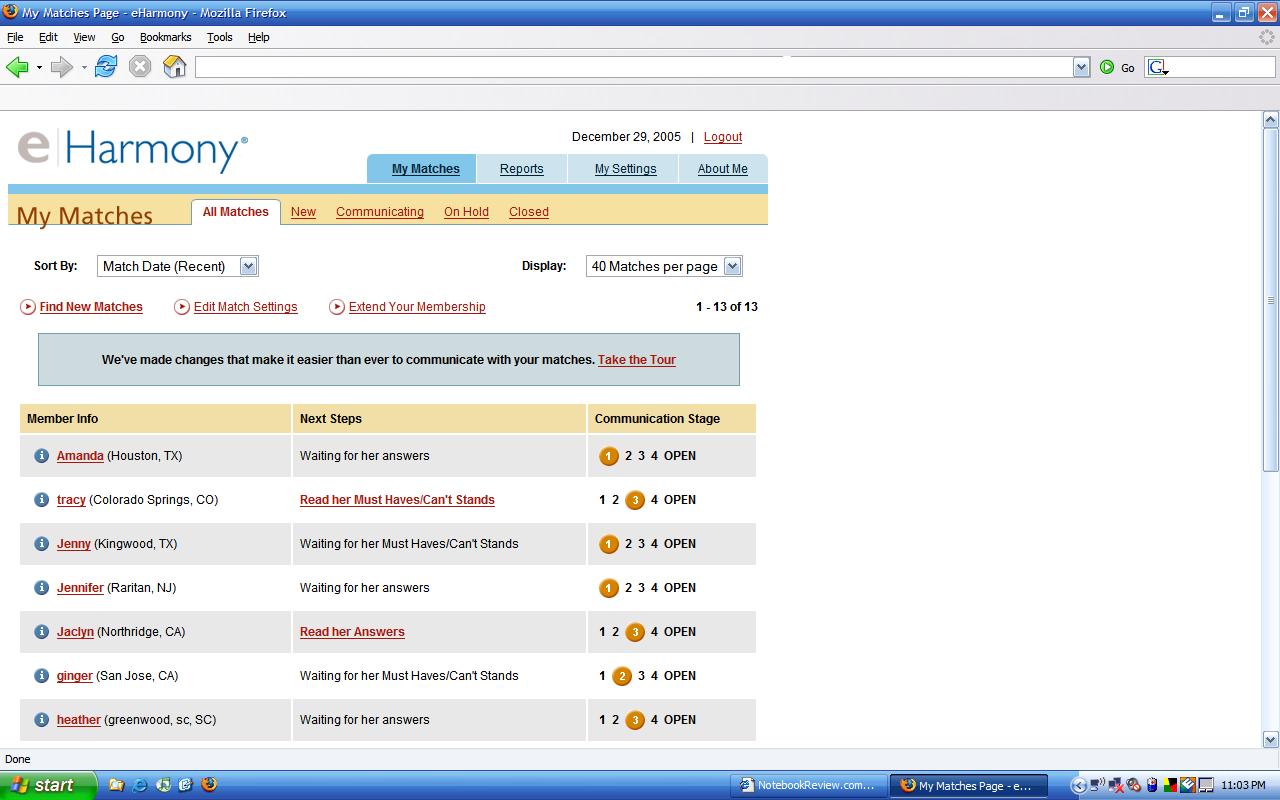Open the Back history dropdown arrow
This screenshot has width=1280, height=800.
39,68
